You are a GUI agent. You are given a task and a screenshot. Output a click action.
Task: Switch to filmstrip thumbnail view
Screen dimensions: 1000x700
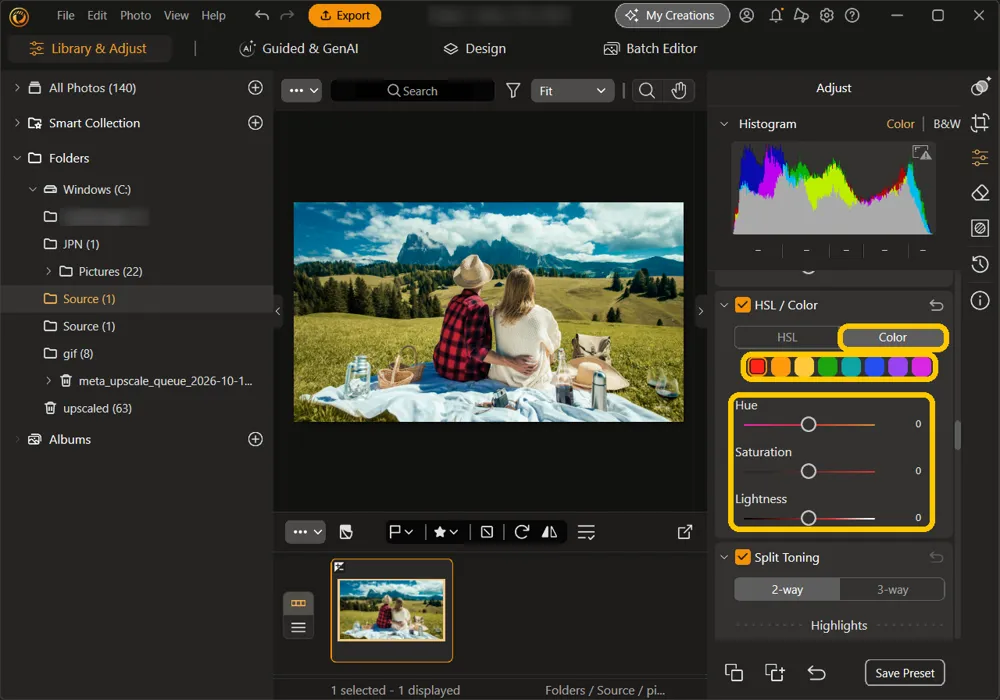pos(298,603)
